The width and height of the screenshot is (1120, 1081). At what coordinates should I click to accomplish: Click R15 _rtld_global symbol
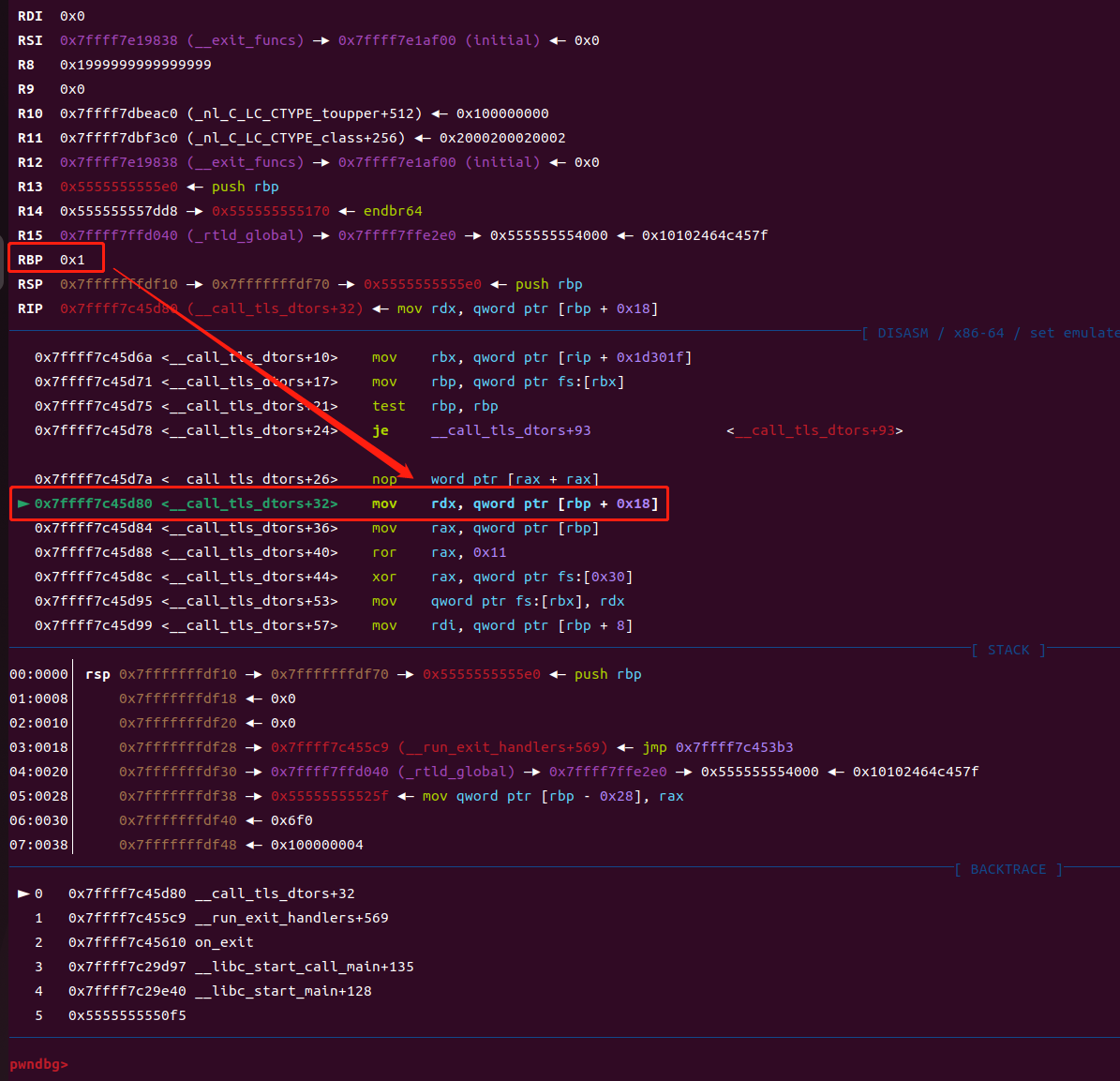click(245, 235)
